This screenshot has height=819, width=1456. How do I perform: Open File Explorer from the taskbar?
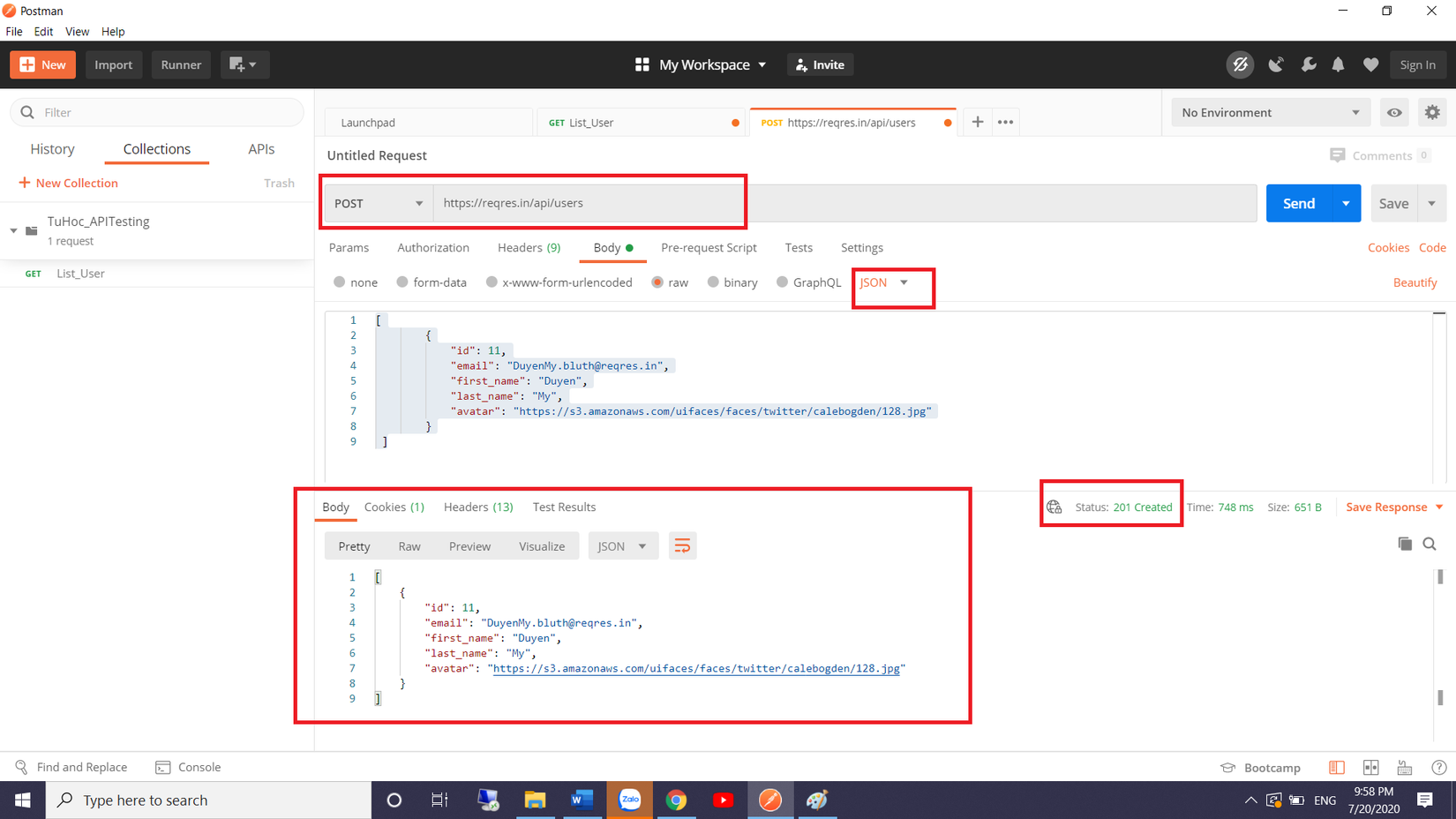tap(535, 800)
